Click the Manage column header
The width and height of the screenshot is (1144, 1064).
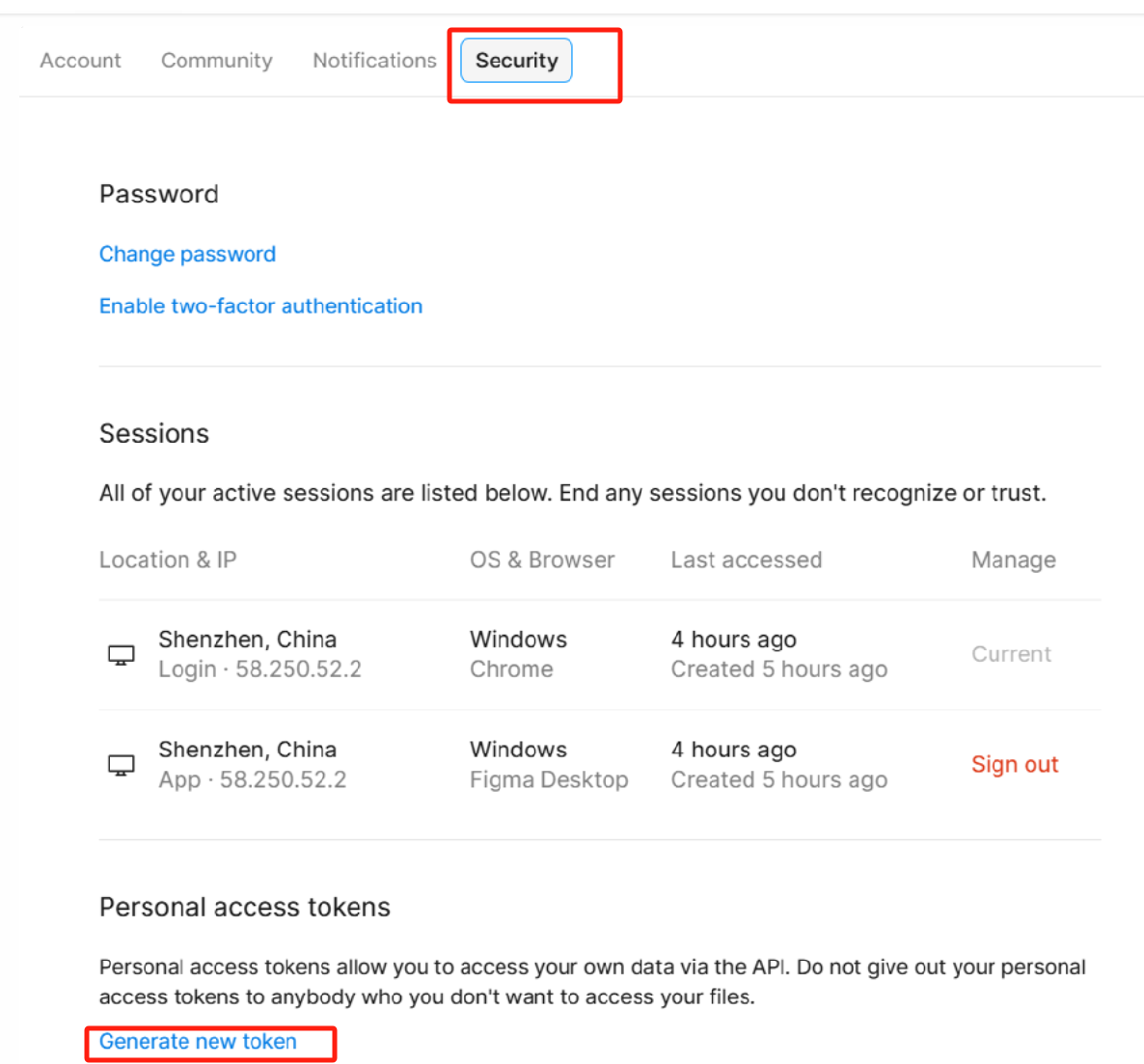pos(1014,559)
